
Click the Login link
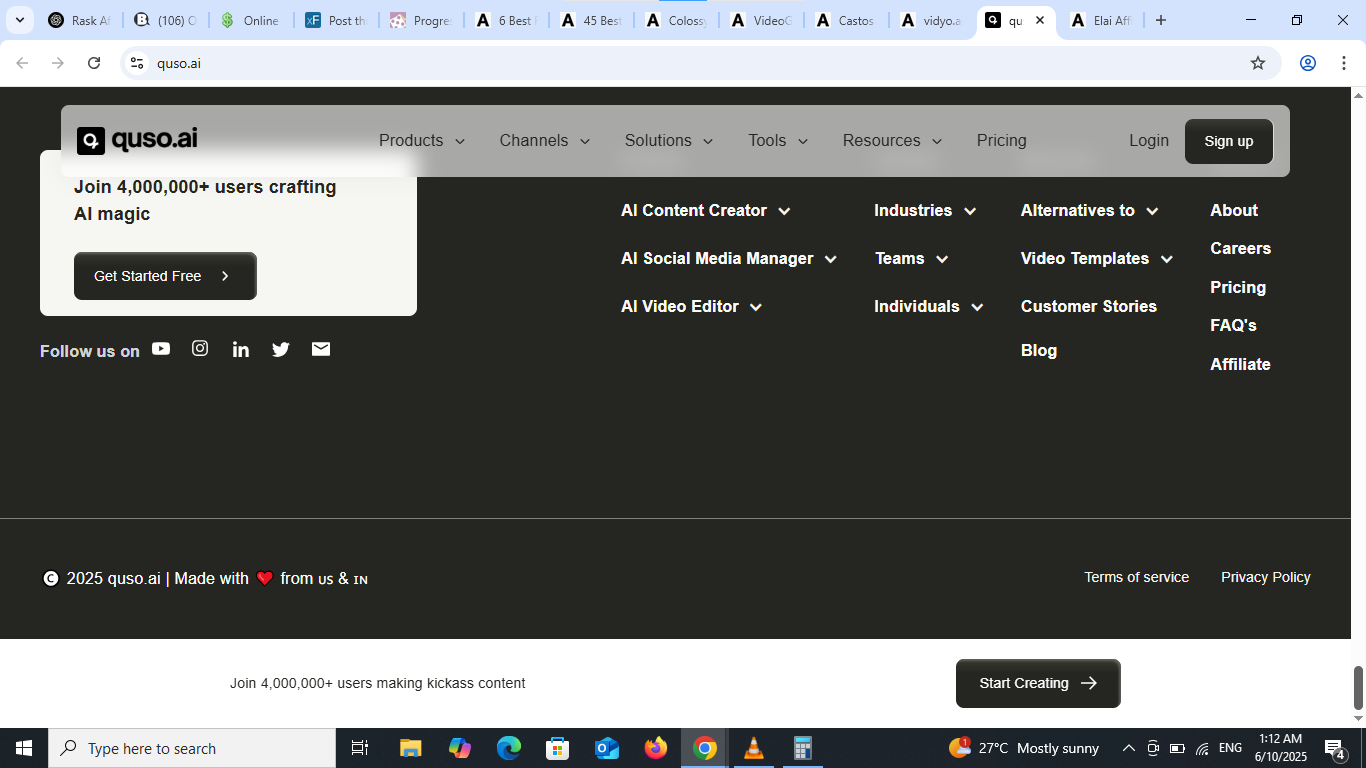point(1149,141)
